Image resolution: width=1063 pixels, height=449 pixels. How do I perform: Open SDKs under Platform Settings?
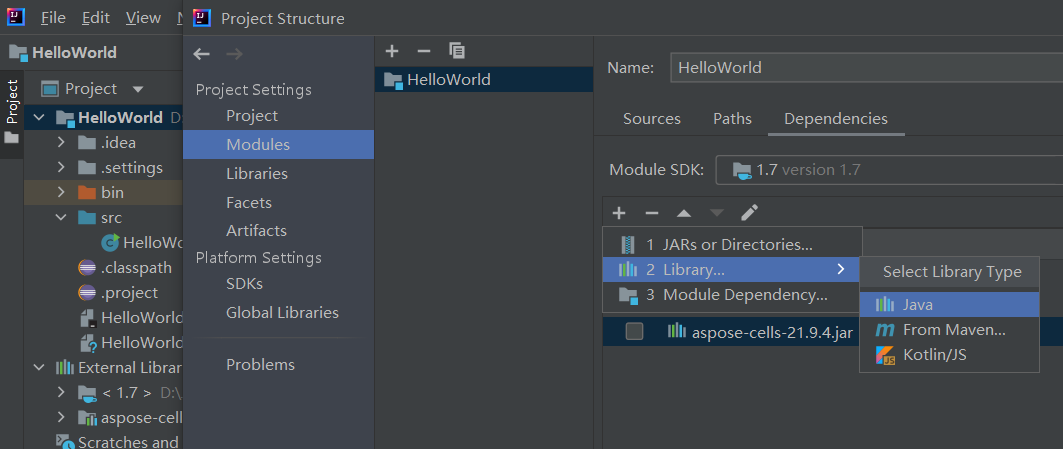244,284
